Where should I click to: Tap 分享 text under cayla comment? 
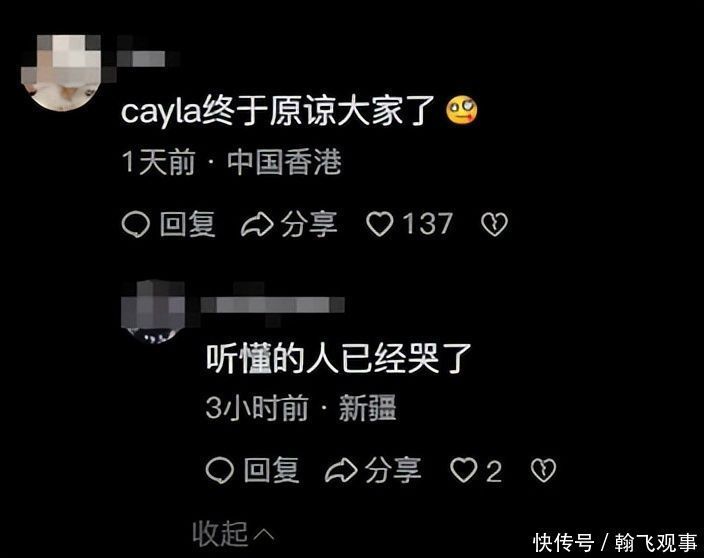309,224
